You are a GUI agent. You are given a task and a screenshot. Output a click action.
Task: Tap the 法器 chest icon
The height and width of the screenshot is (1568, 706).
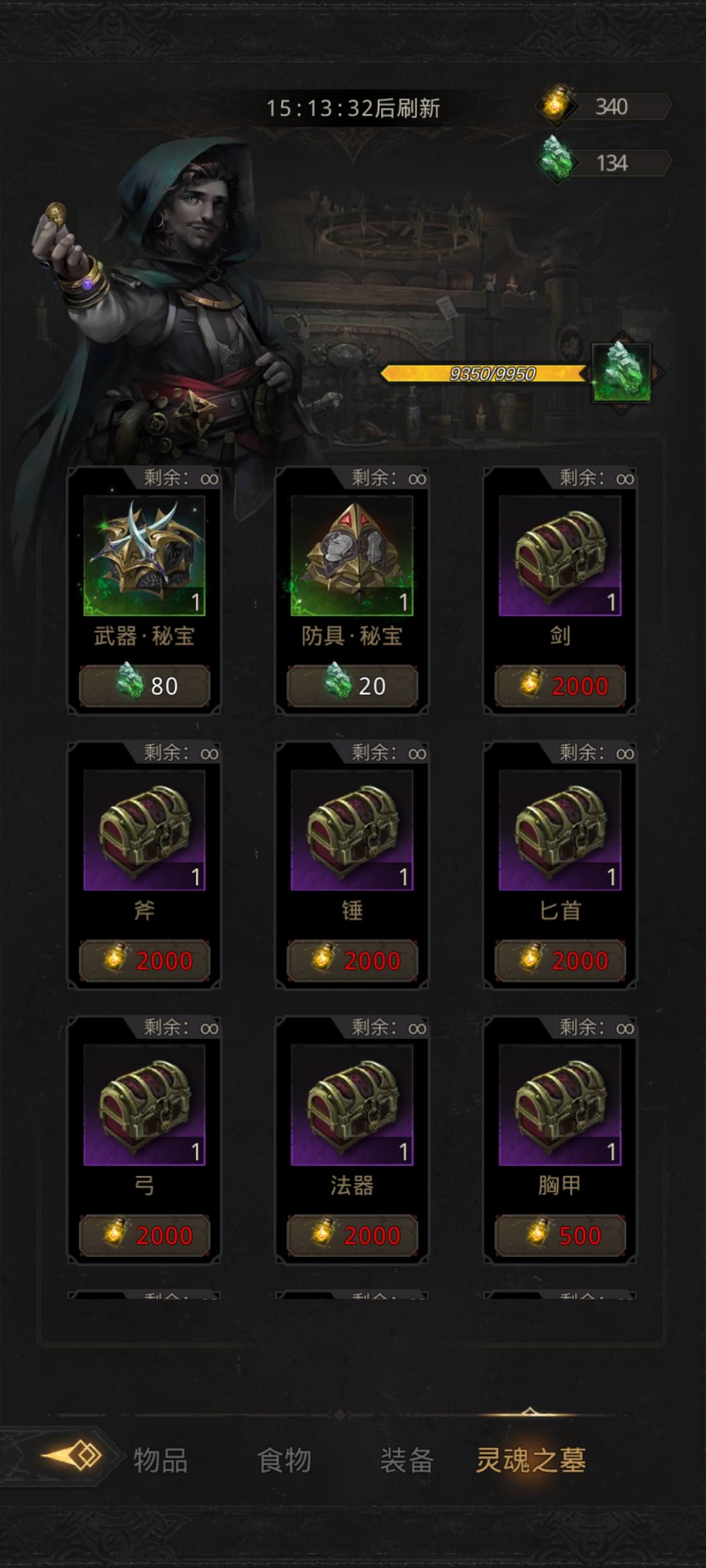pos(352,1105)
